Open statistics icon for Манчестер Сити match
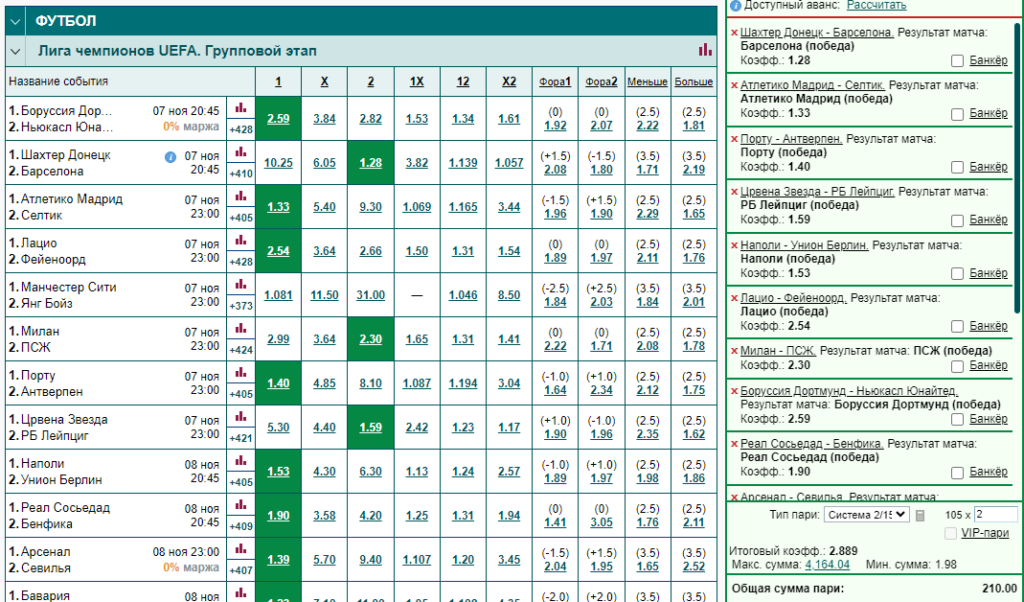Screen dimensions: 1024x602 click(241, 285)
